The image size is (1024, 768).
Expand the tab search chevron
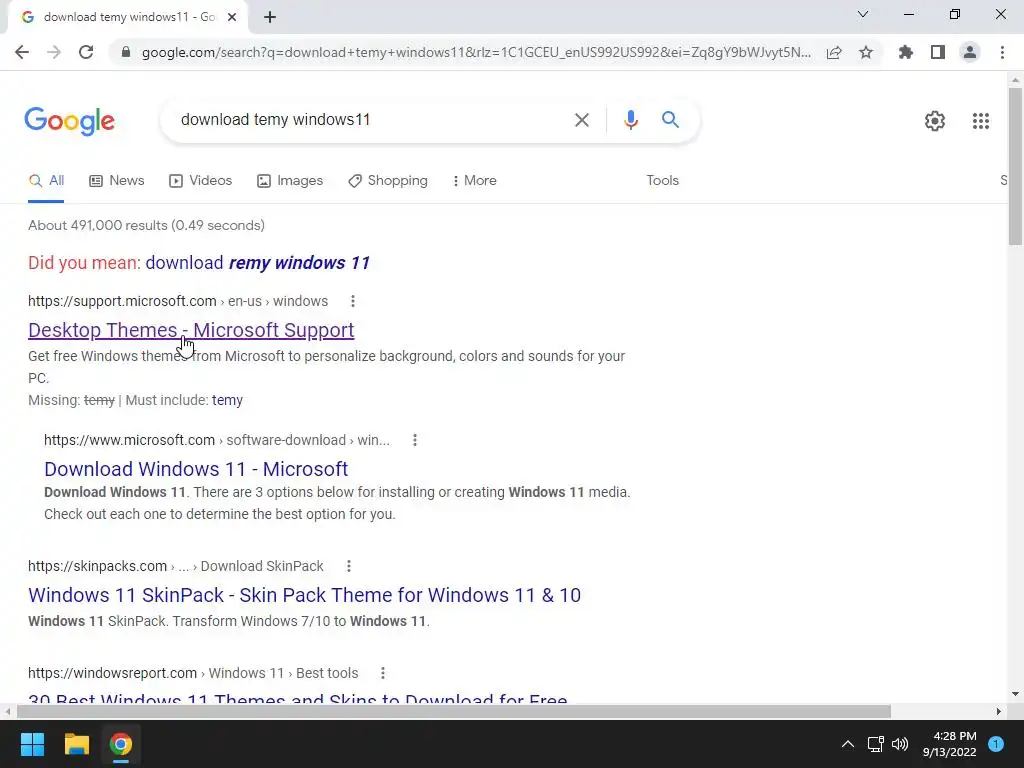point(863,14)
